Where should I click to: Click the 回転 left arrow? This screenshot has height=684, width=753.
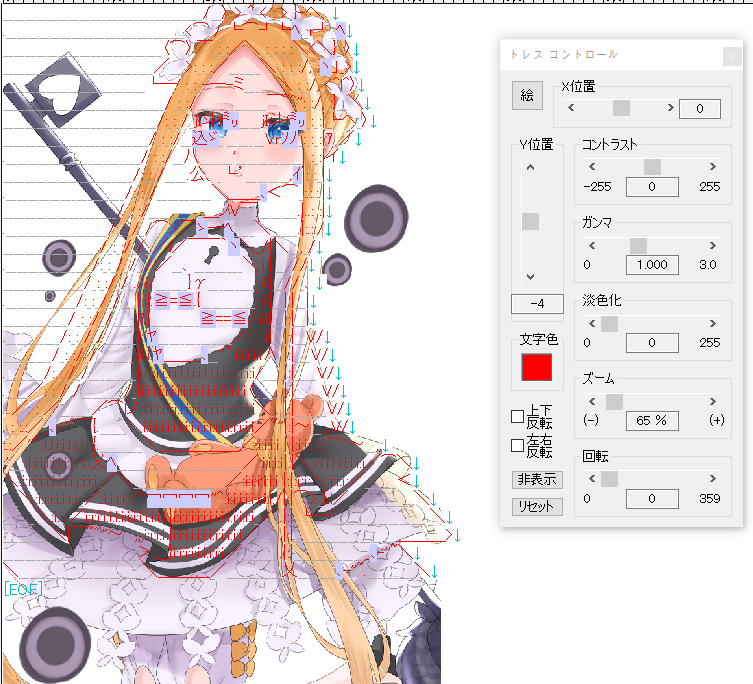pos(592,478)
